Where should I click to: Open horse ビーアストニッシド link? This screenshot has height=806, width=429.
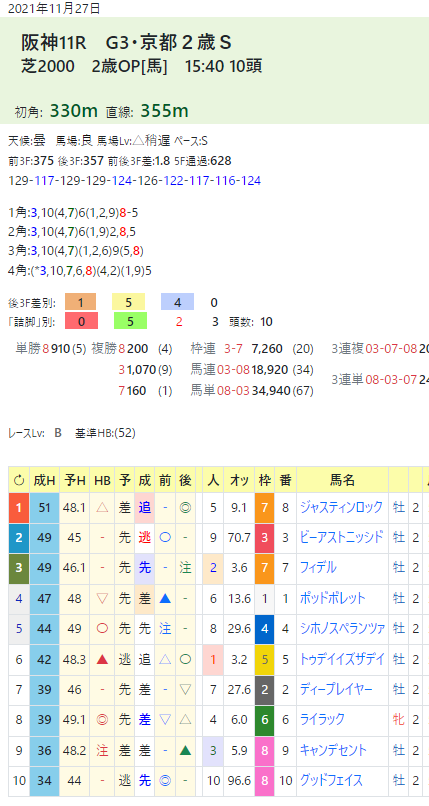pos(341,538)
